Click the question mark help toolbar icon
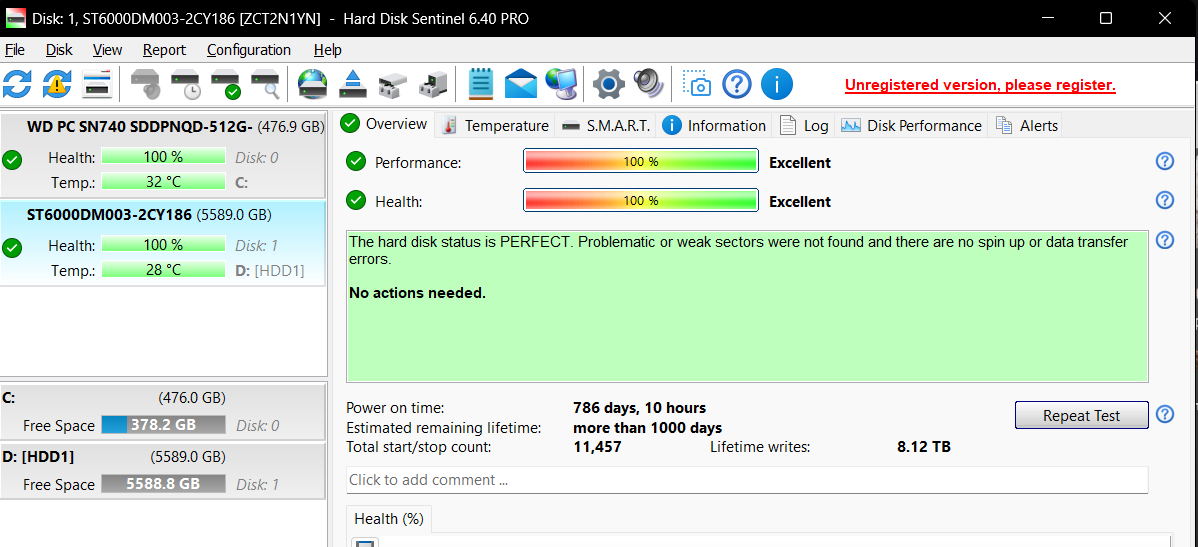Screen dimensions: 1198x547 coord(737,83)
